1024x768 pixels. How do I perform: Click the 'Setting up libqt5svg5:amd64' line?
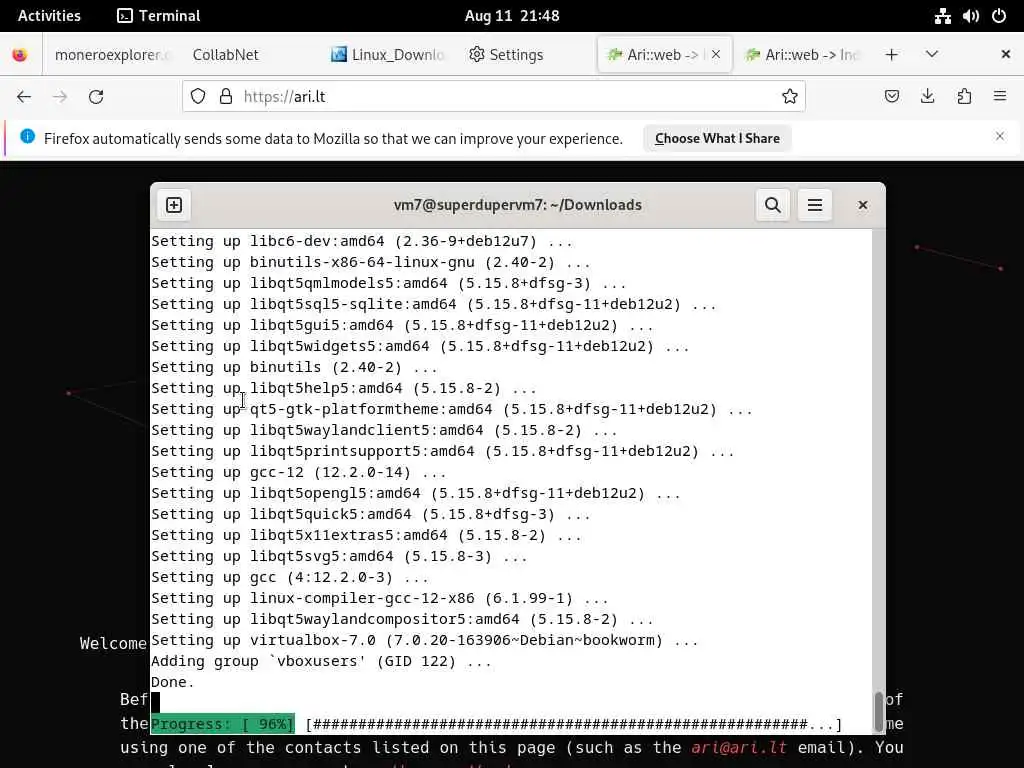(x=339, y=556)
